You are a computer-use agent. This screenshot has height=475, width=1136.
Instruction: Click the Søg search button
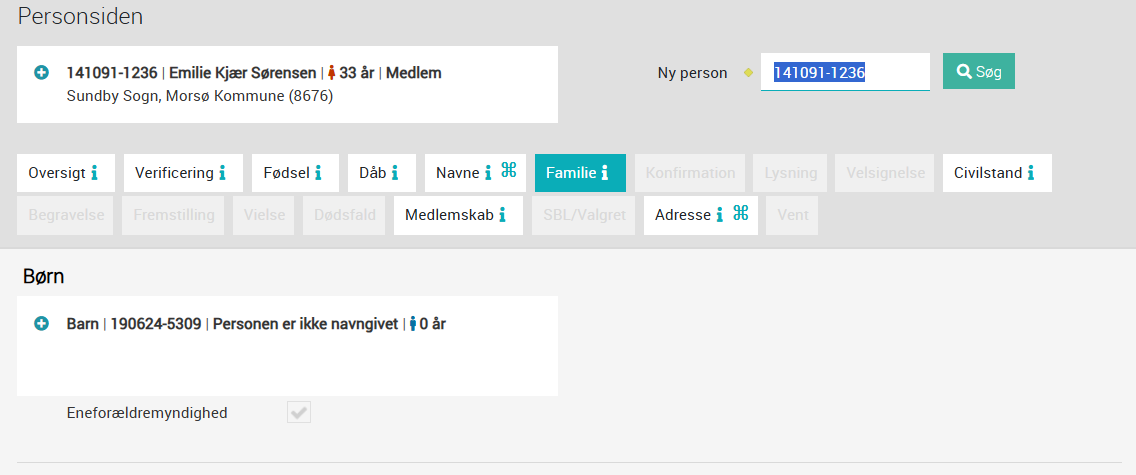point(978,71)
